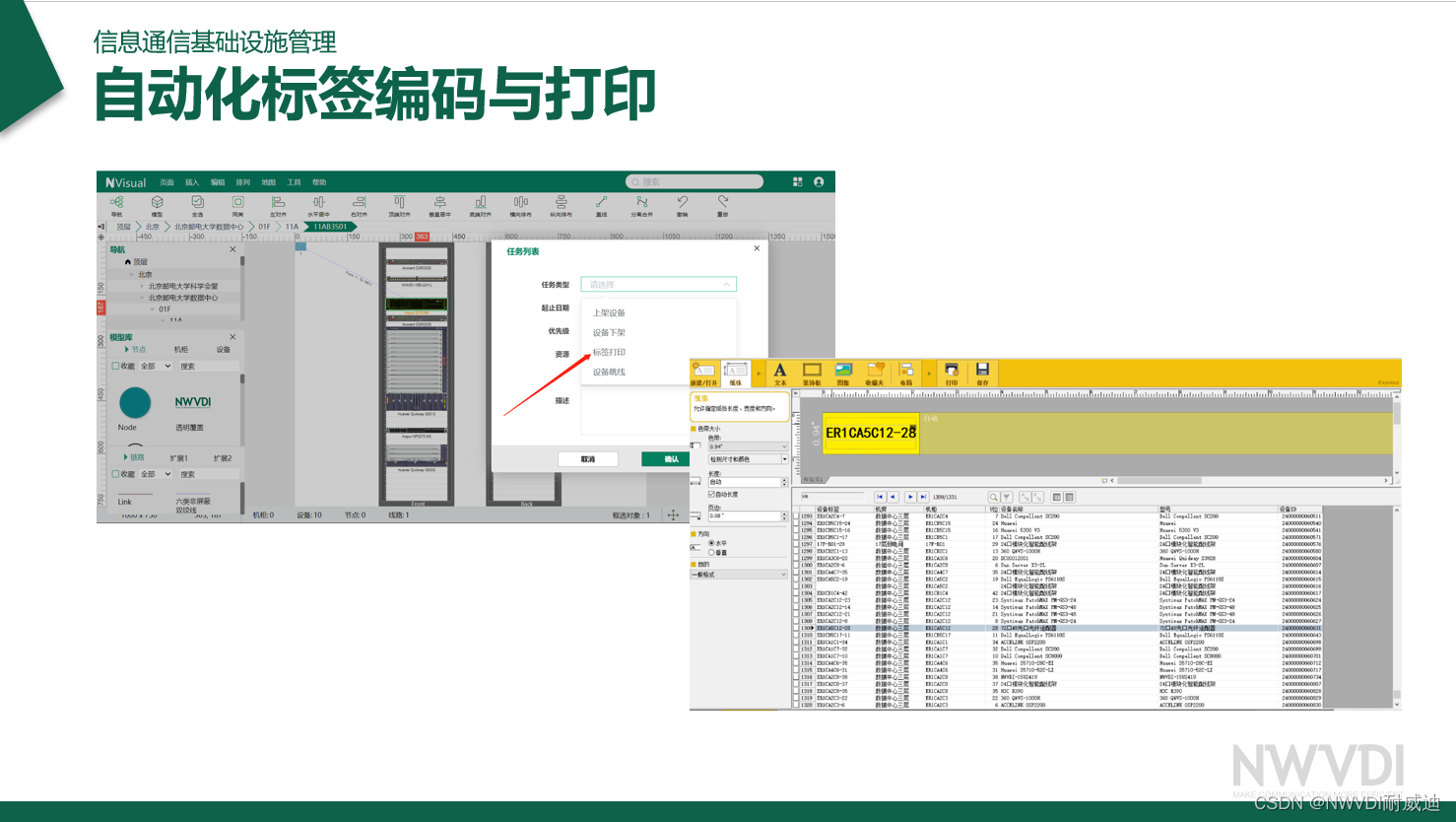This screenshot has width=1456, height=822.
Task: Open the 检测尺寸和颜色 dropdown
Action: (x=748, y=459)
